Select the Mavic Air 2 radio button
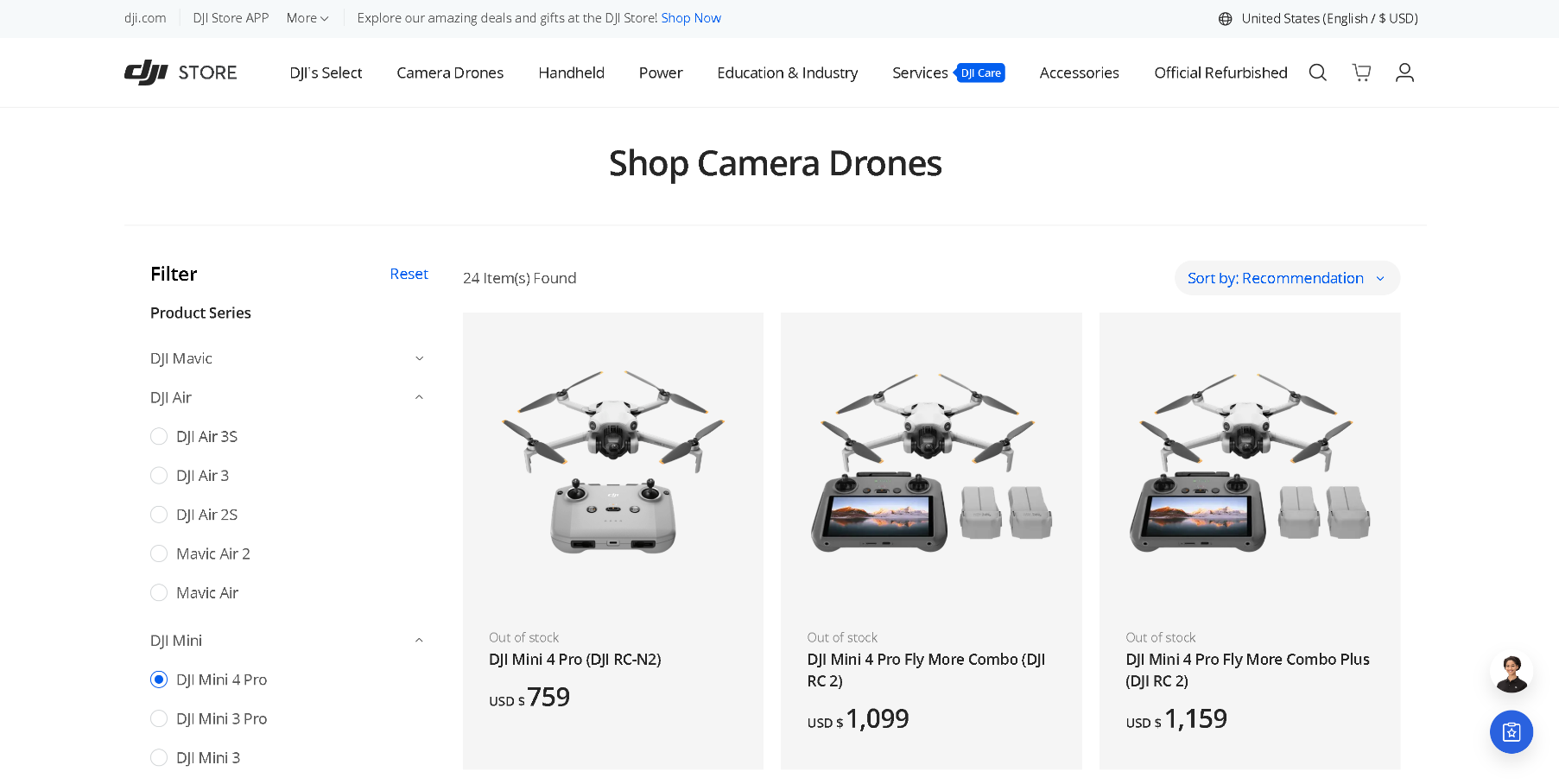 (159, 553)
